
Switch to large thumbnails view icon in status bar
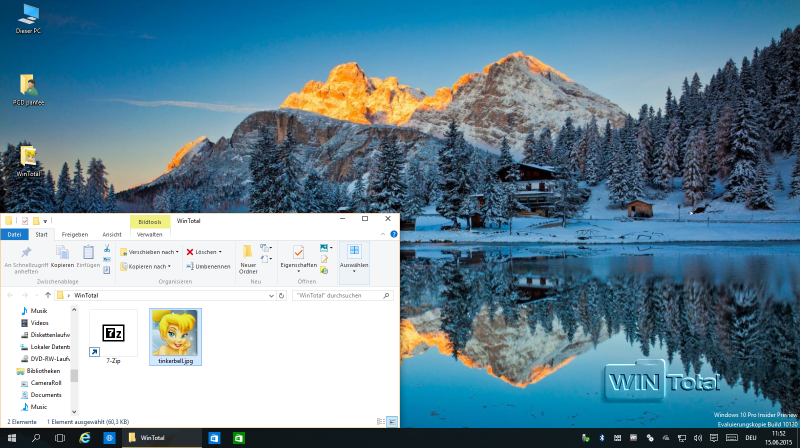392,421
